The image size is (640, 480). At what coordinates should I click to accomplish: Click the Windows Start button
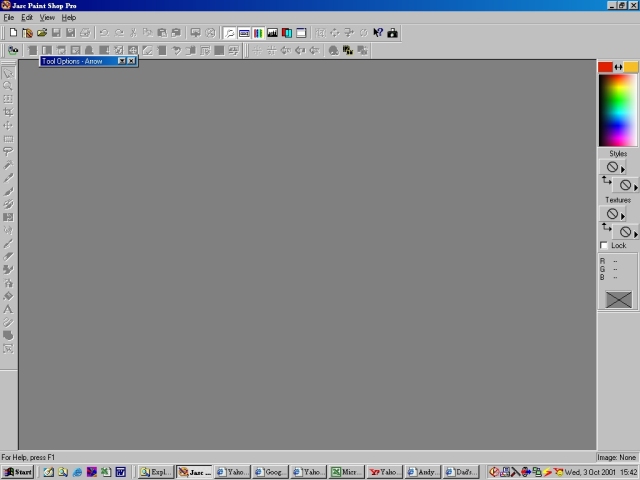18,472
